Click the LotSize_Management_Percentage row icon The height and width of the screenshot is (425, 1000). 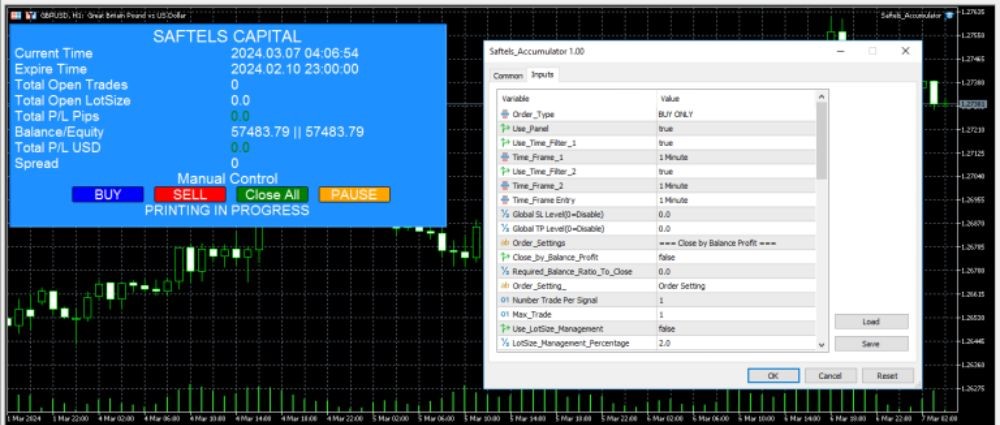[x=505, y=343]
